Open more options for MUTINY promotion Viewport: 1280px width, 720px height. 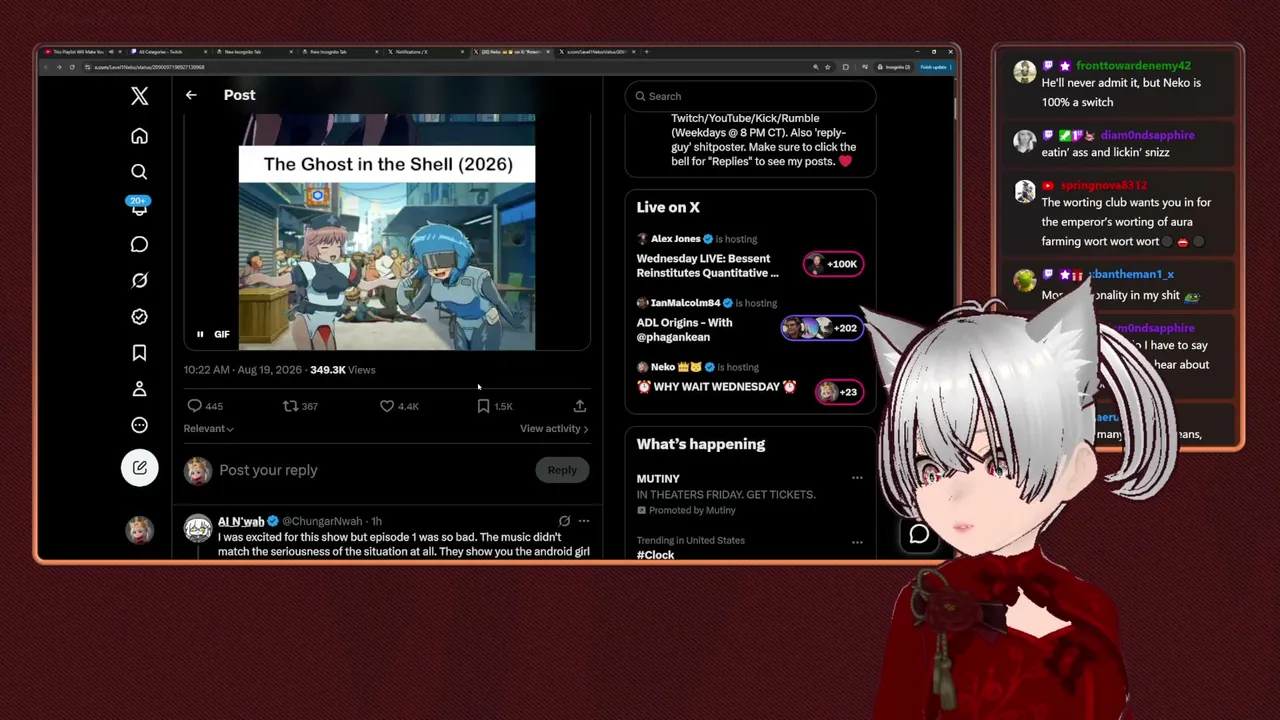click(x=857, y=478)
